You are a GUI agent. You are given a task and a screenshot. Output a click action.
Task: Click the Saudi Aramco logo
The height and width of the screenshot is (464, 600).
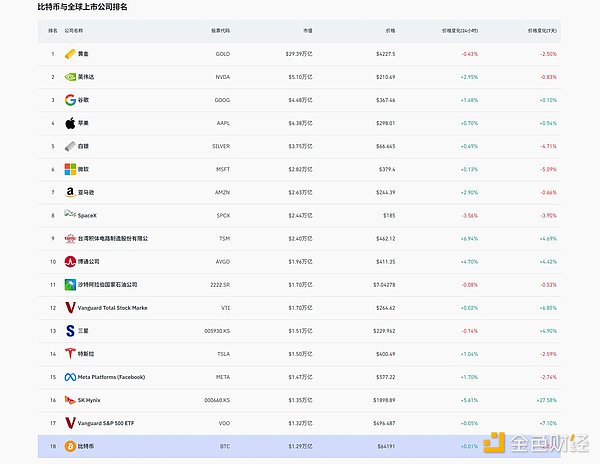70,285
